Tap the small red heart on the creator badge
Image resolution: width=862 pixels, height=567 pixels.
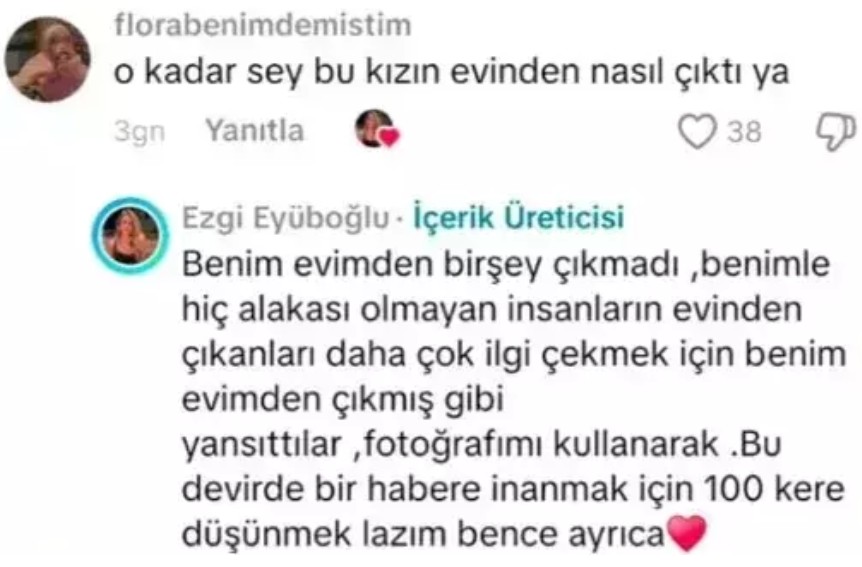(x=389, y=137)
